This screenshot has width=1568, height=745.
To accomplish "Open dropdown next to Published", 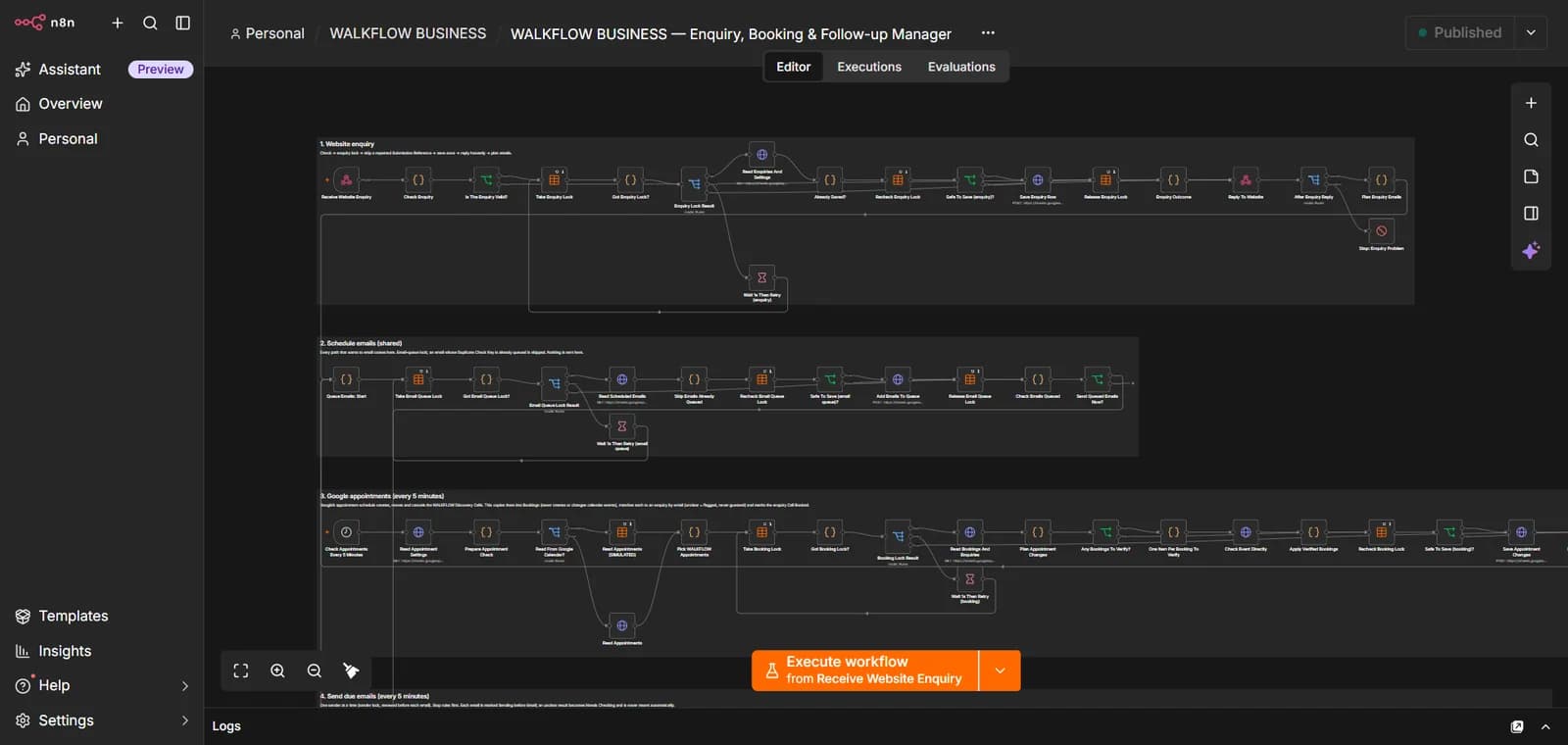I will point(1531,32).
